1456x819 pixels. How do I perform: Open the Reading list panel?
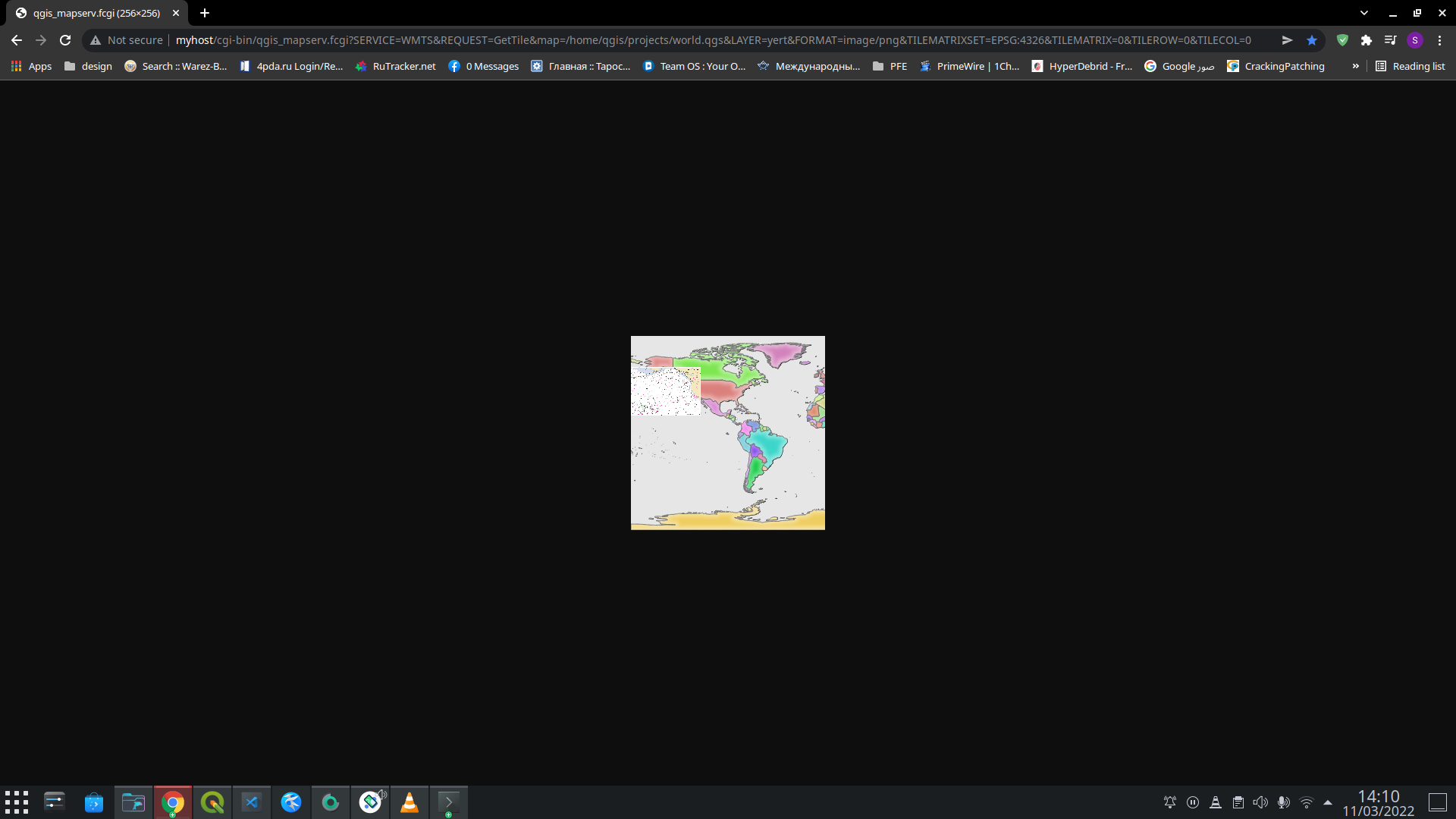(1411, 66)
